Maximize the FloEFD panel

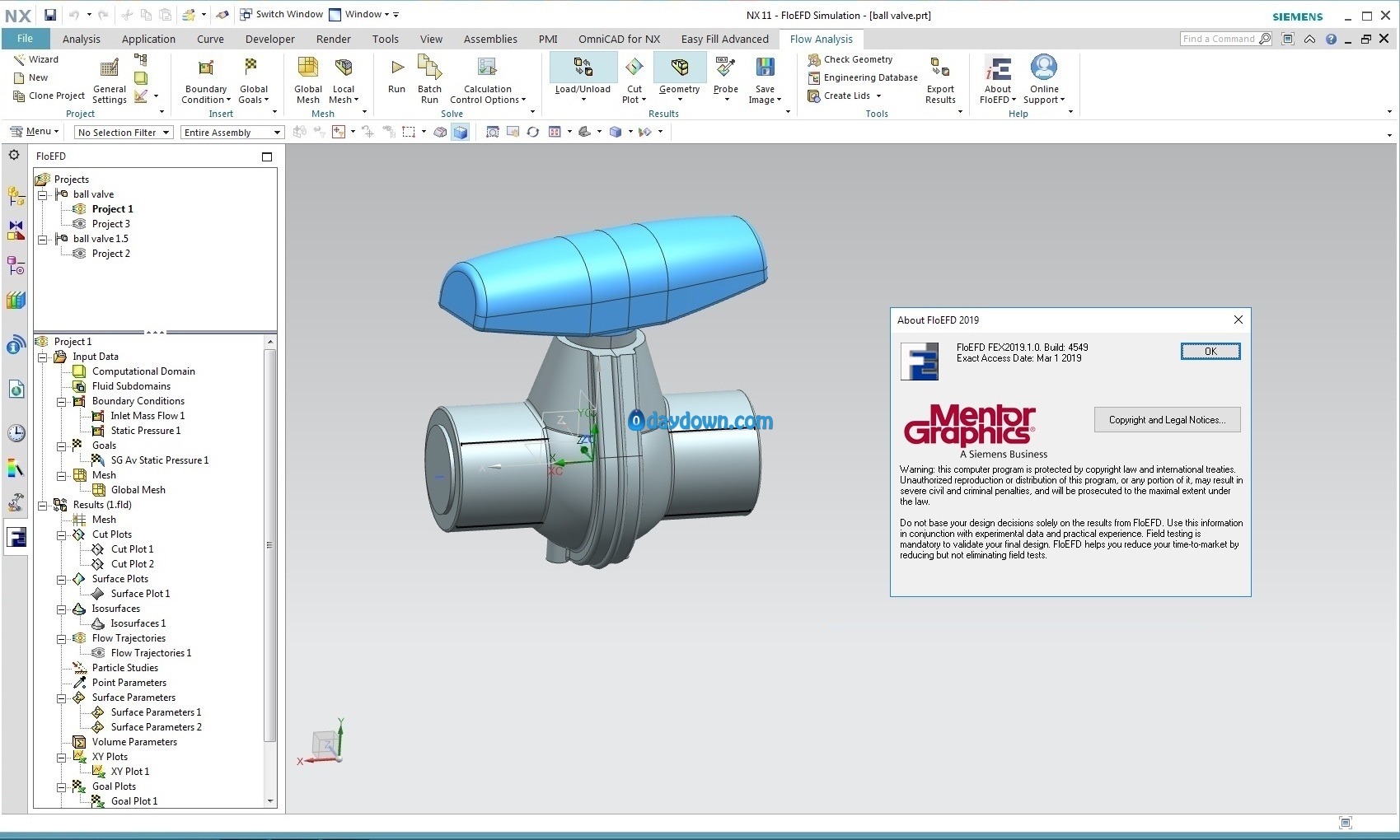pos(267,156)
